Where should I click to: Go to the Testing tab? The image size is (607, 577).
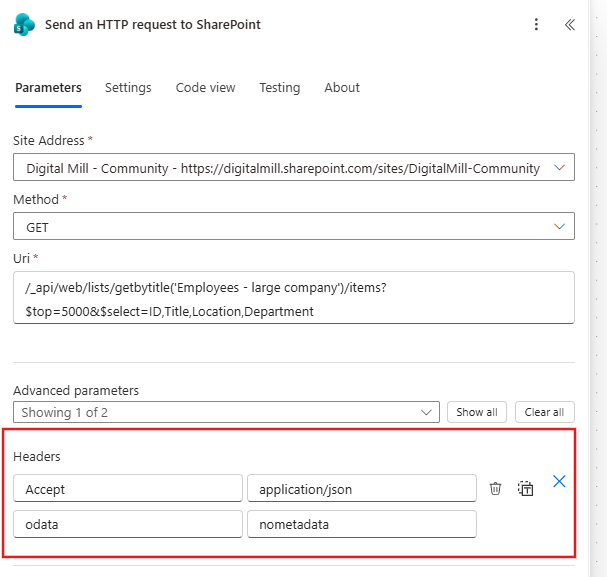(x=280, y=88)
